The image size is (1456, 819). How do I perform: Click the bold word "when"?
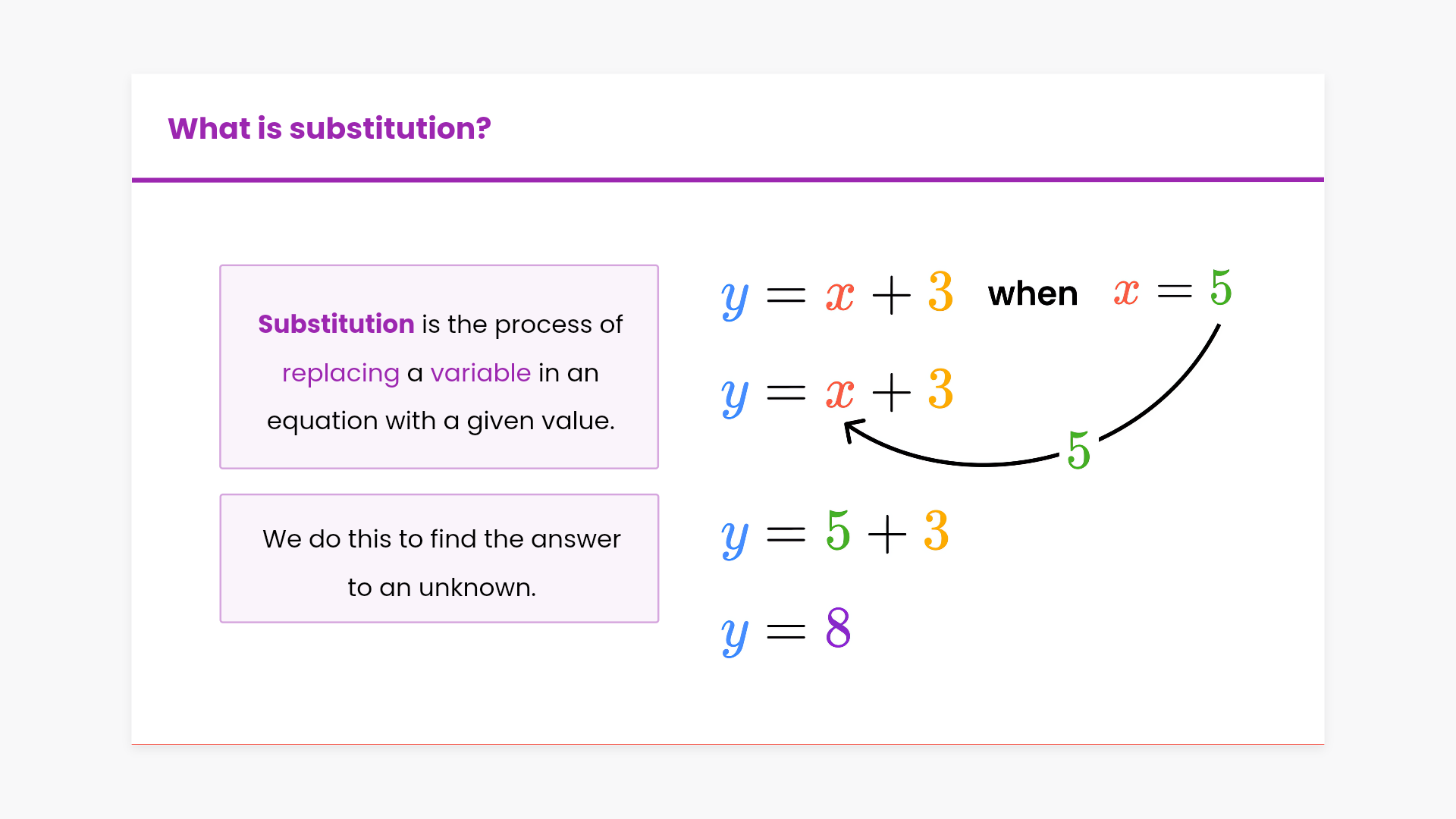pyautogui.click(x=1033, y=293)
